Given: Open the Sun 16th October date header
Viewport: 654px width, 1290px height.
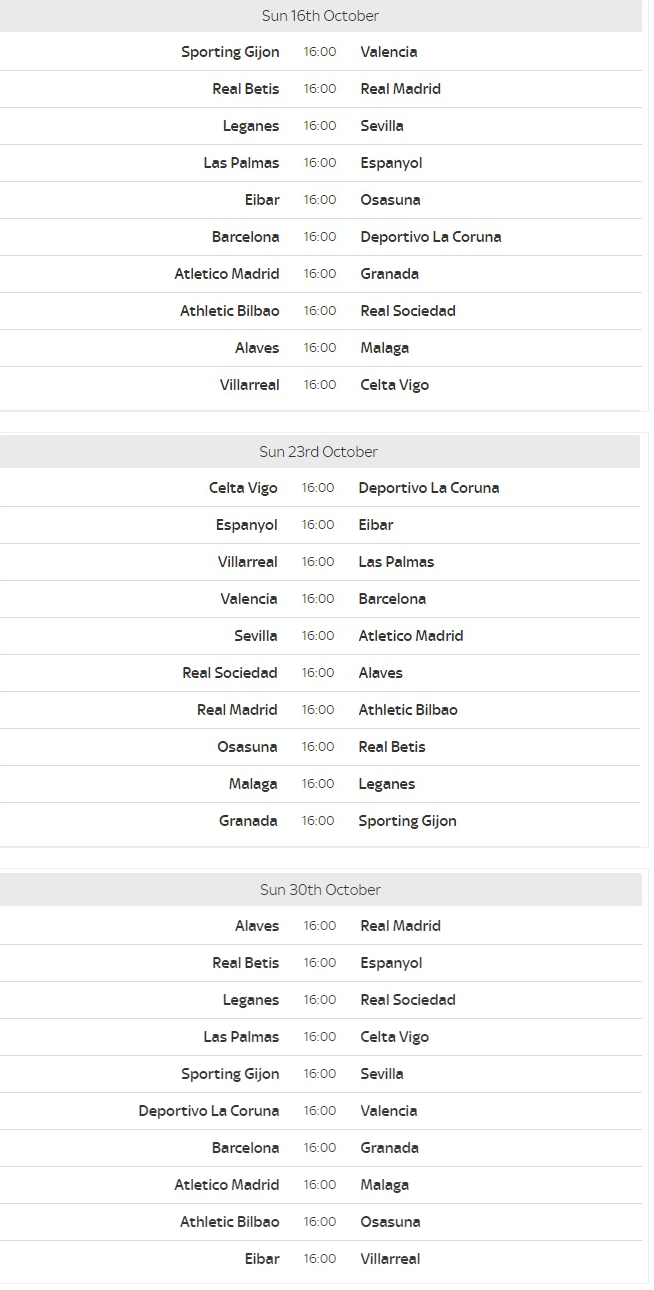Looking at the screenshot, I should pyautogui.click(x=320, y=16).
